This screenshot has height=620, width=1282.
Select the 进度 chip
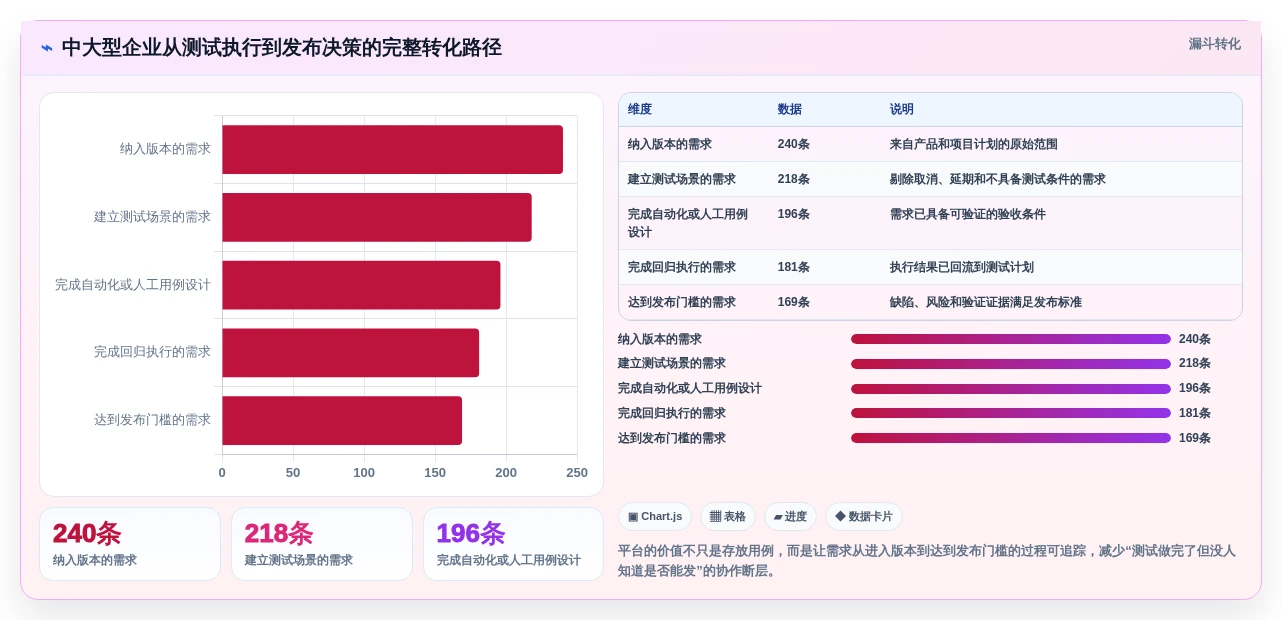click(790, 516)
